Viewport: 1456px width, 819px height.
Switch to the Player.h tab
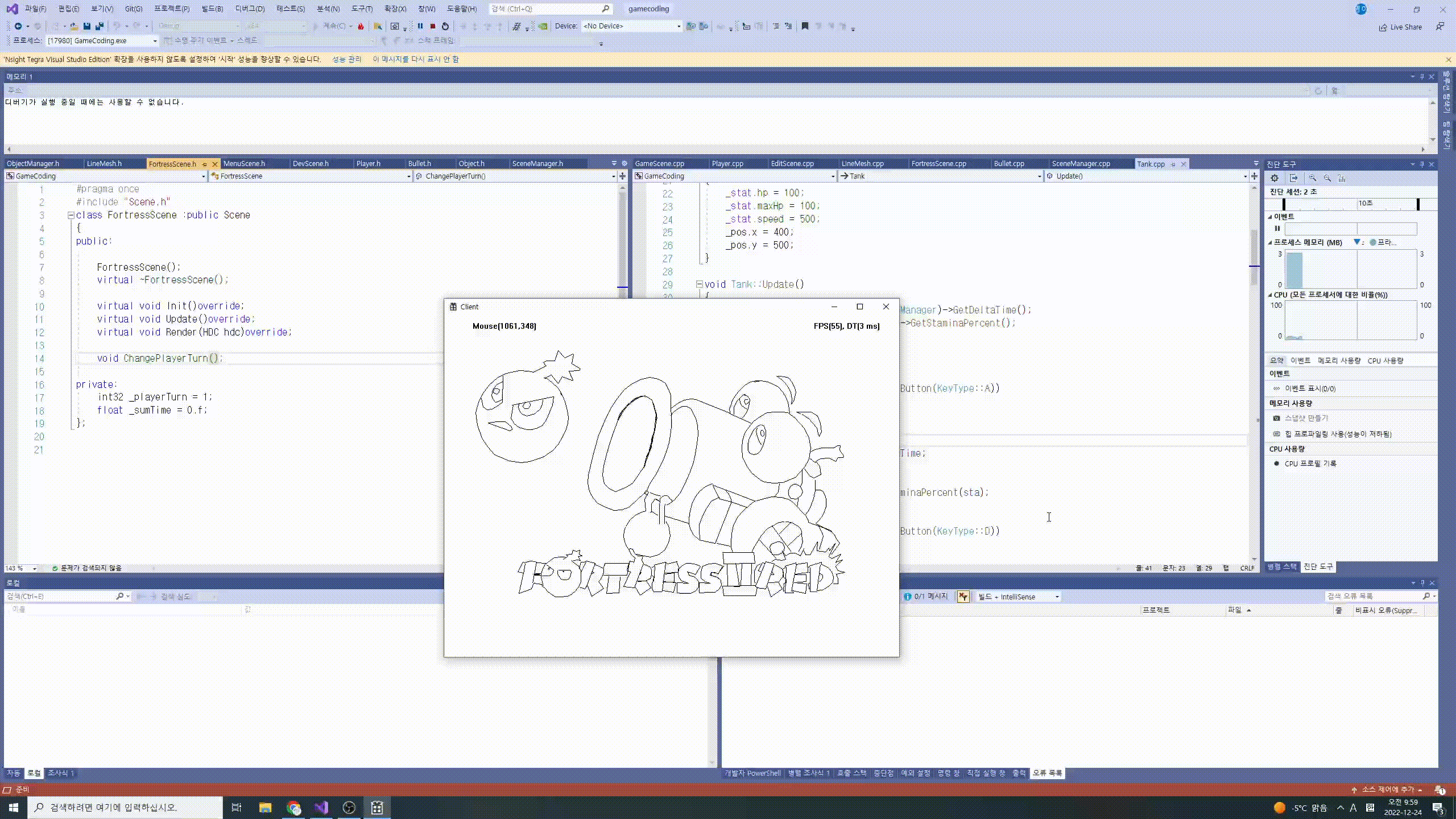point(368,164)
